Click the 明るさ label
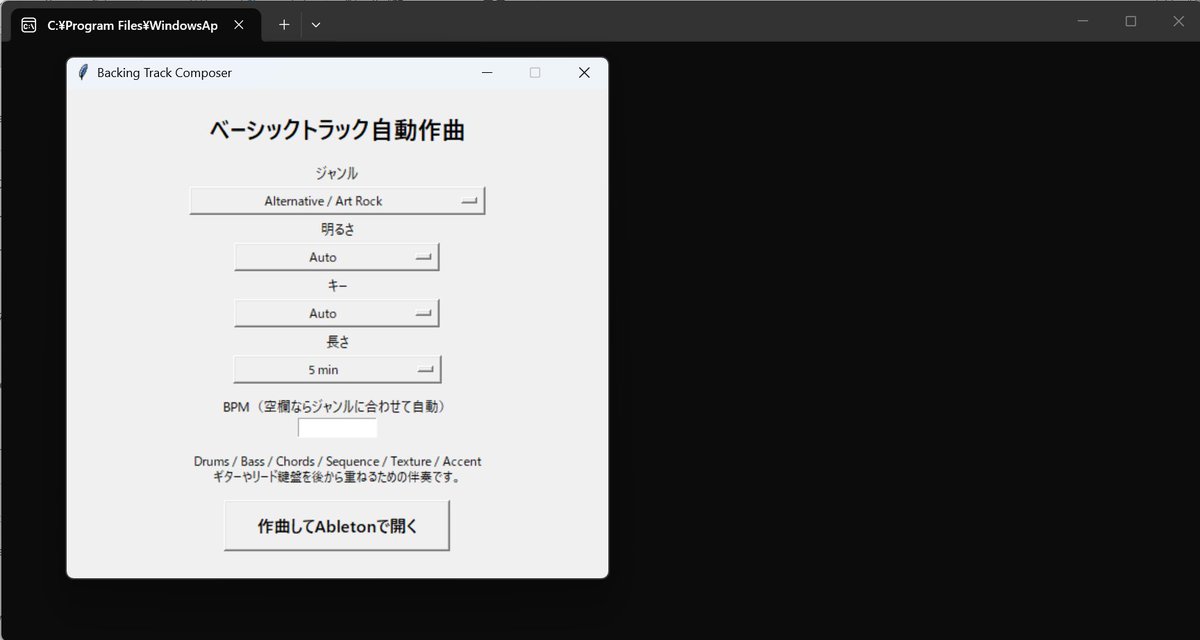This screenshot has width=1200, height=640. click(x=337, y=230)
